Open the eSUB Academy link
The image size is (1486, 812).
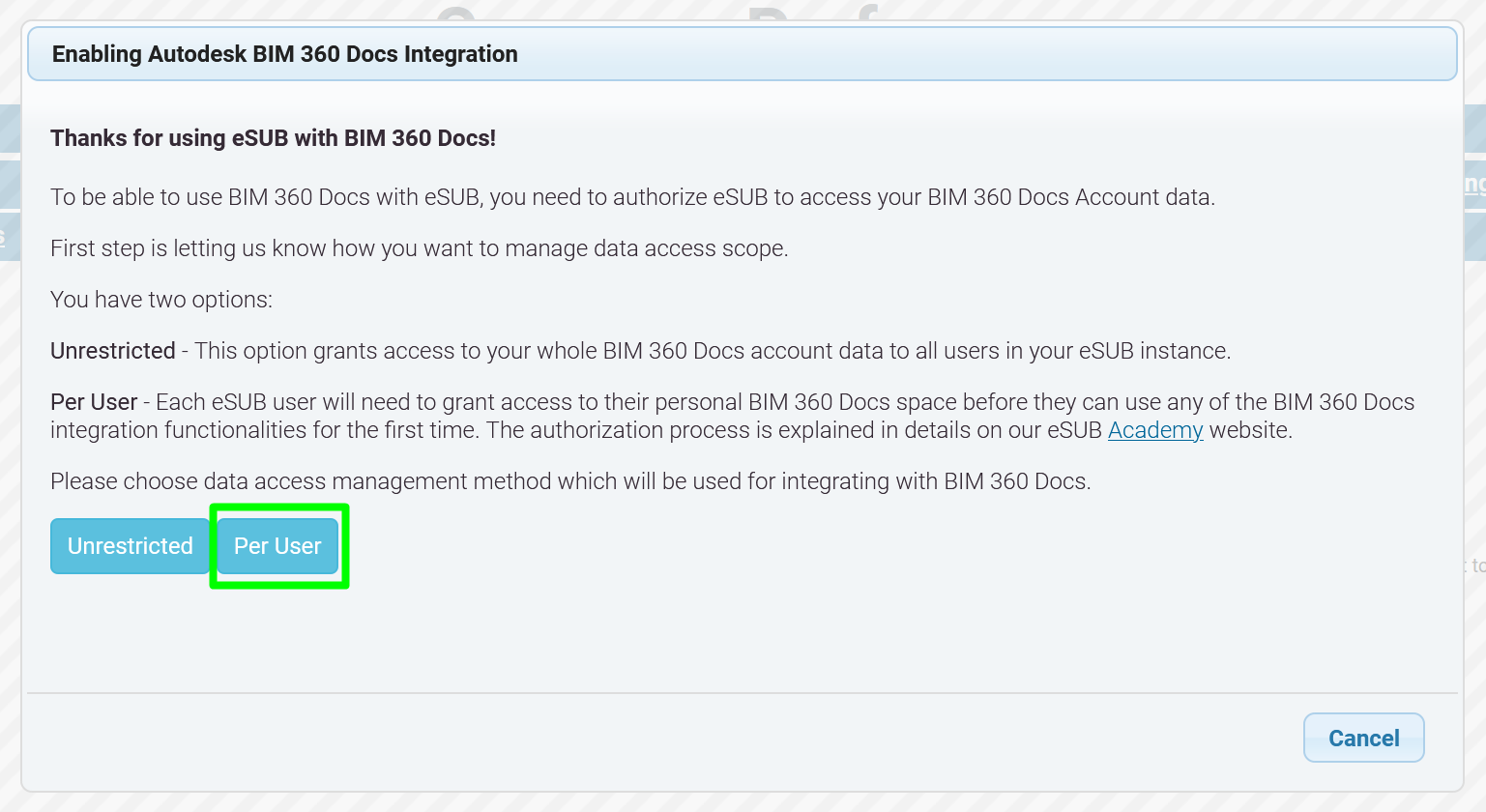pos(1154,430)
